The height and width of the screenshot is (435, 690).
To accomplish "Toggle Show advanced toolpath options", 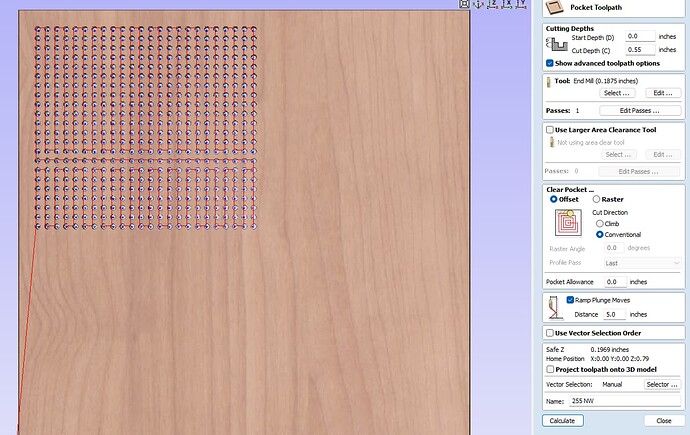I will pos(550,63).
